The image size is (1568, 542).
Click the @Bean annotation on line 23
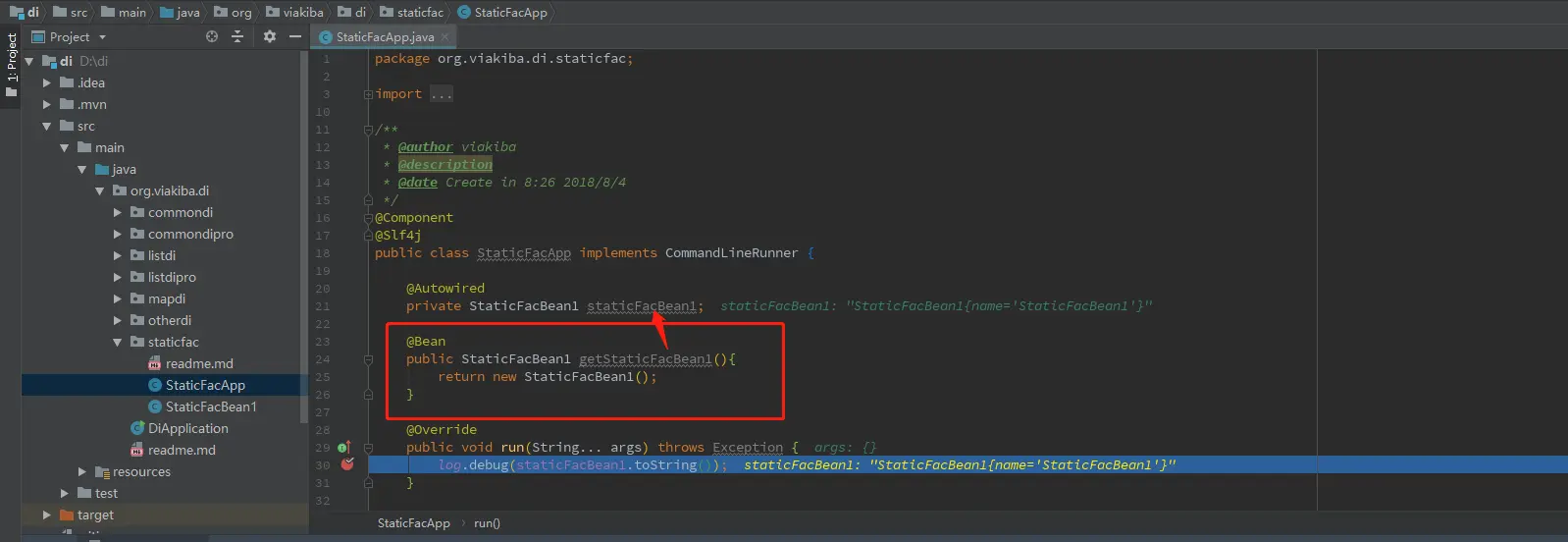point(426,342)
